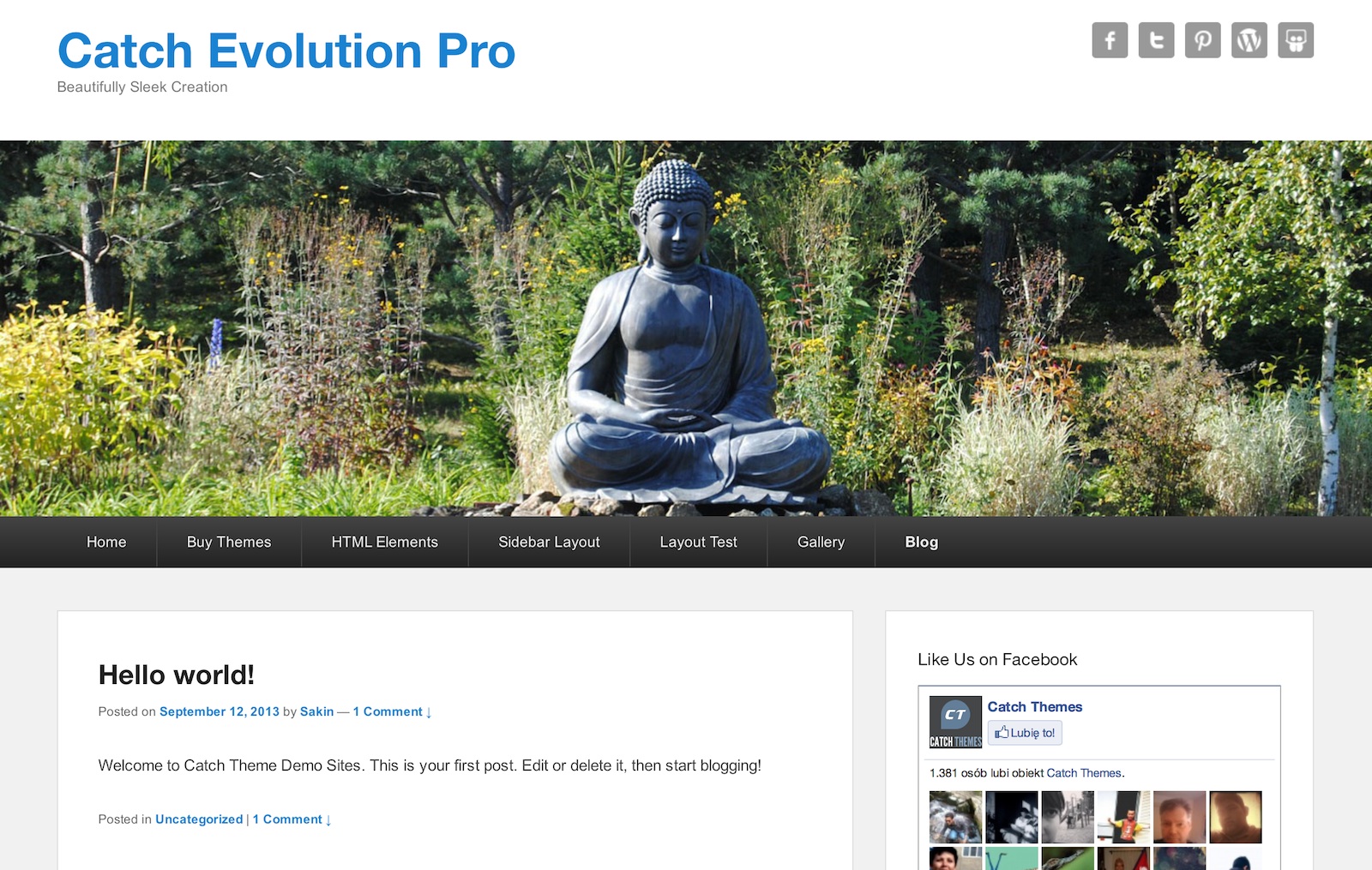Open the SlideShare social icon
Screen dimensions: 1372x870
pos(1296,40)
